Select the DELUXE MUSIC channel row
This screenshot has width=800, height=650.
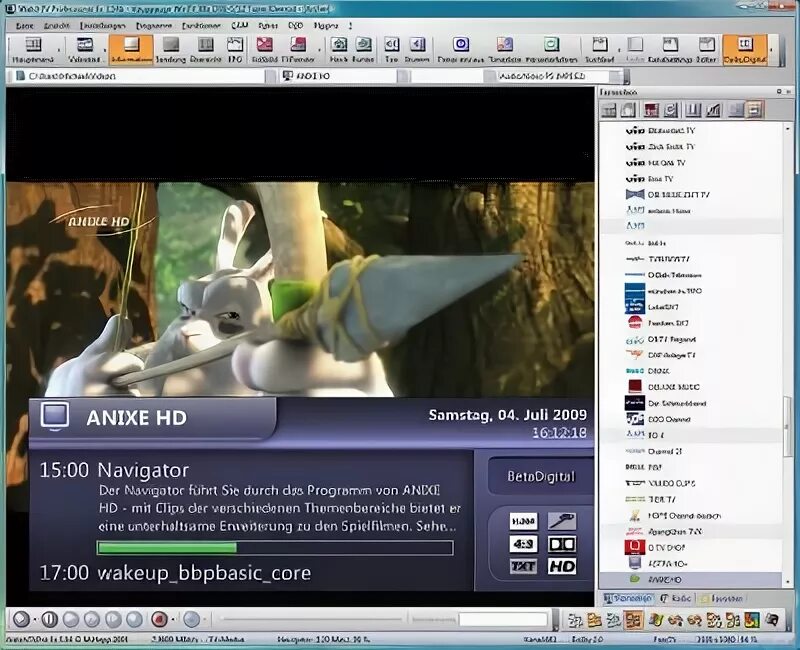(691, 387)
